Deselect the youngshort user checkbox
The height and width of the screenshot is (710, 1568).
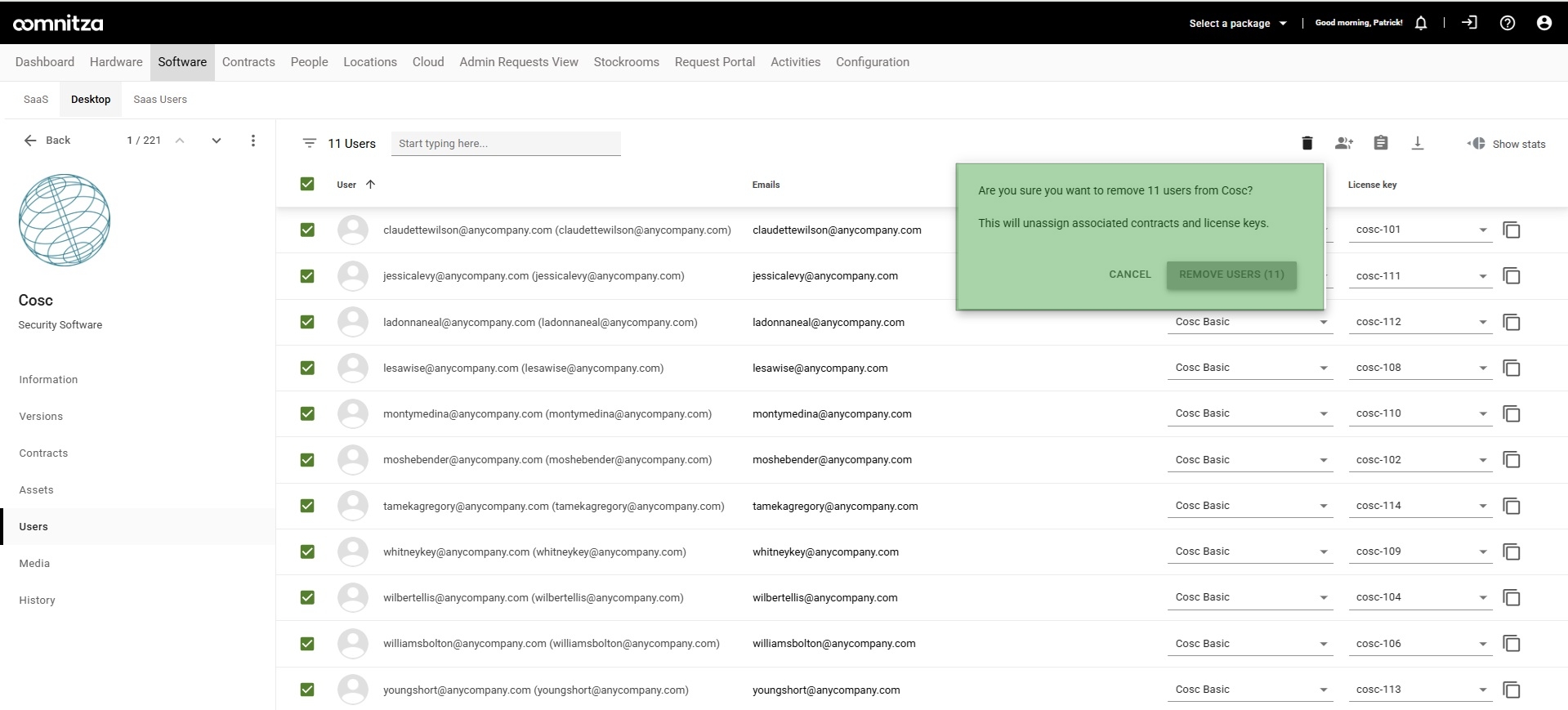pos(307,690)
